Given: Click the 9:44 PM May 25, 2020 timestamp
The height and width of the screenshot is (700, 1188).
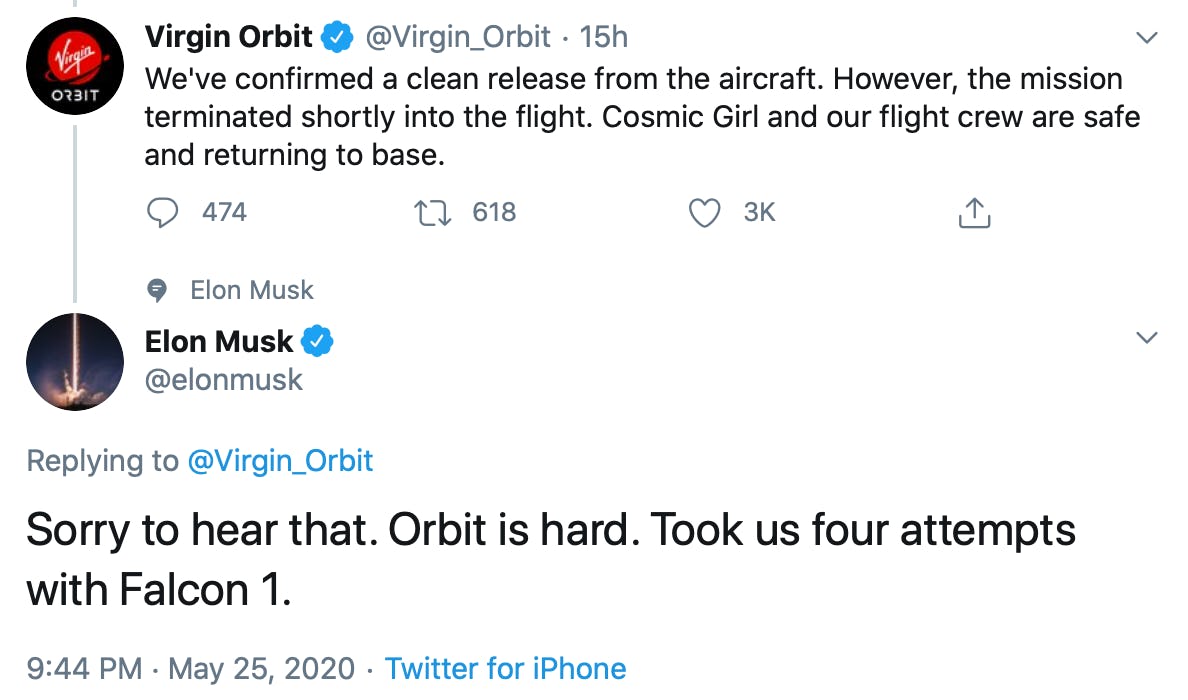Looking at the screenshot, I should (x=190, y=668).
